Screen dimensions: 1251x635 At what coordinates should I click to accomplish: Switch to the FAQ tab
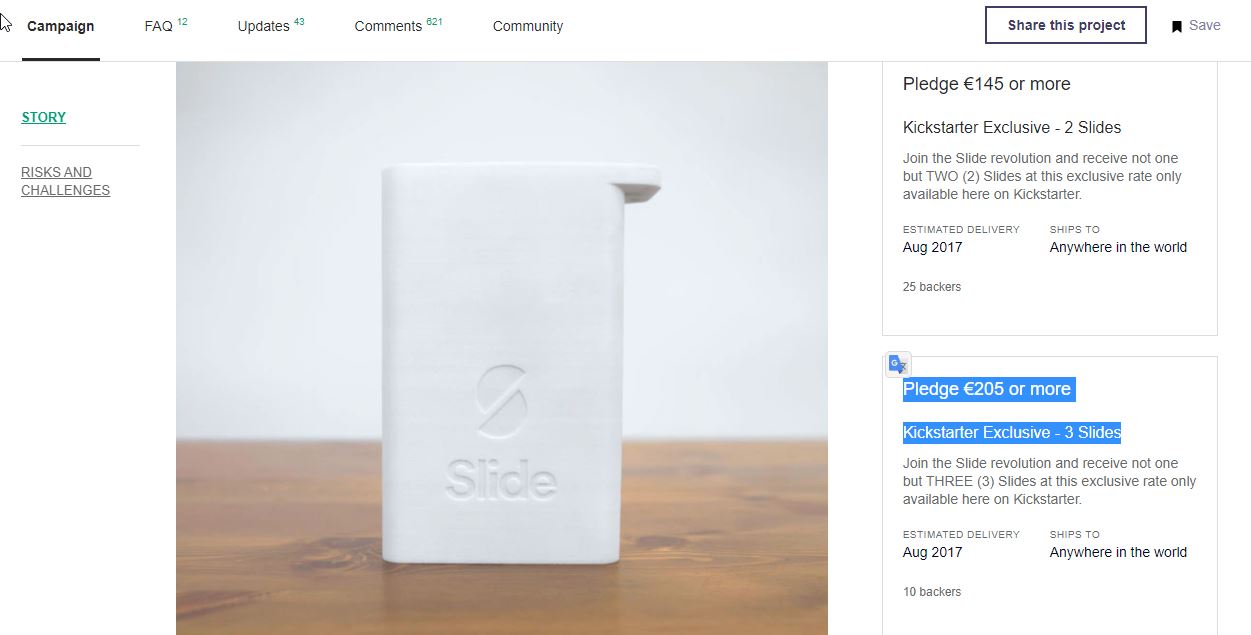[x=166, y=26]
